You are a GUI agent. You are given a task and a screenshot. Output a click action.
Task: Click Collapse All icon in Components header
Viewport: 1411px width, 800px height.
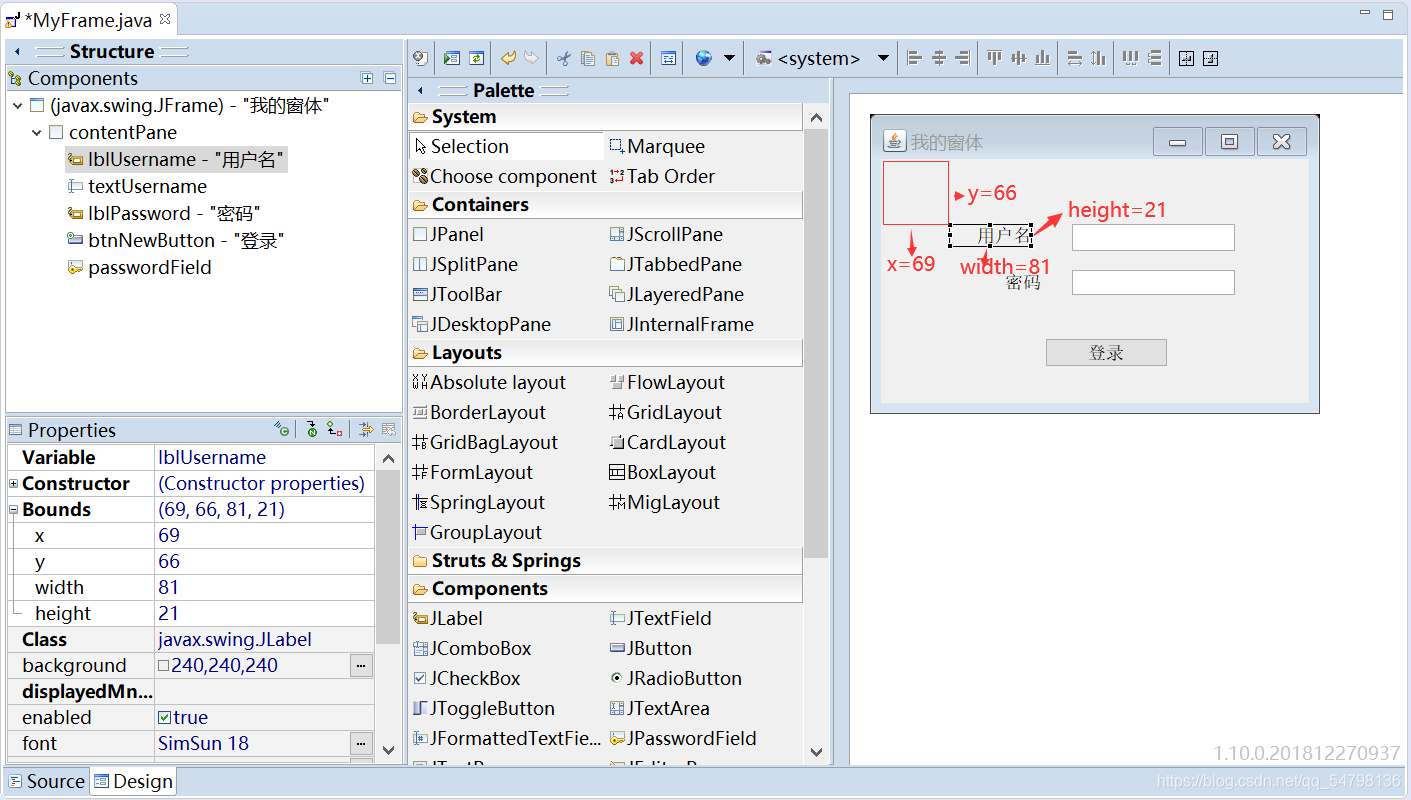tap(390, 78)
